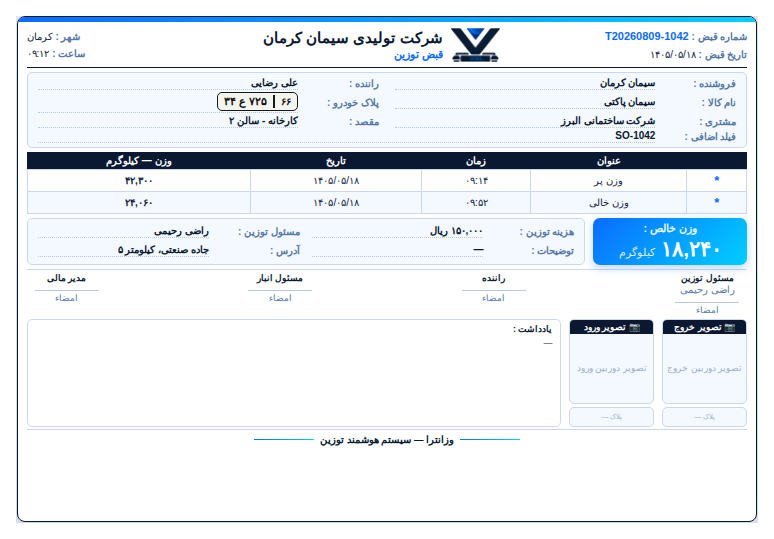Click the camera icon beside تصویر خروج

pos(730,328)
